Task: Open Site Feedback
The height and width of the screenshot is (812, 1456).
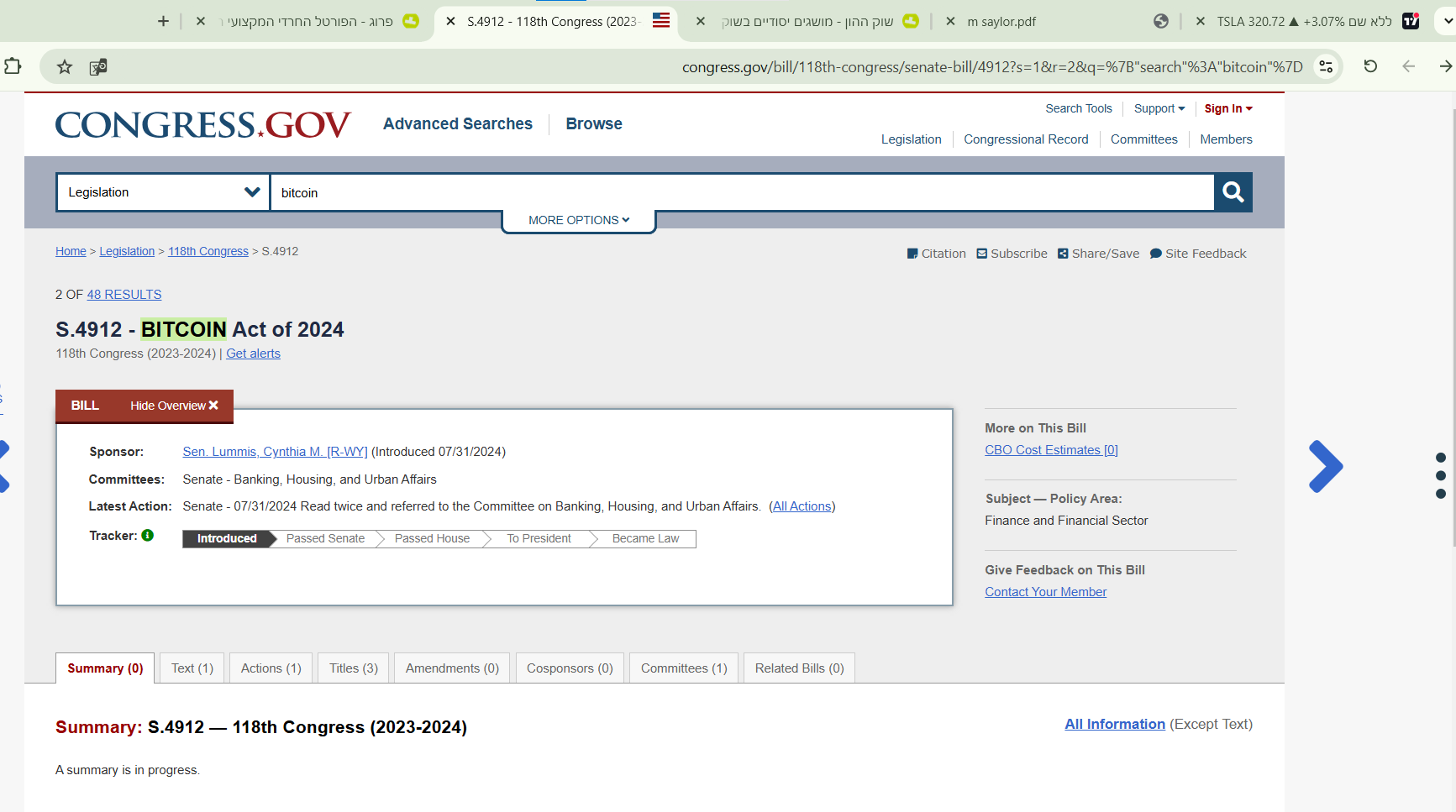Action: click(1198, 254)
